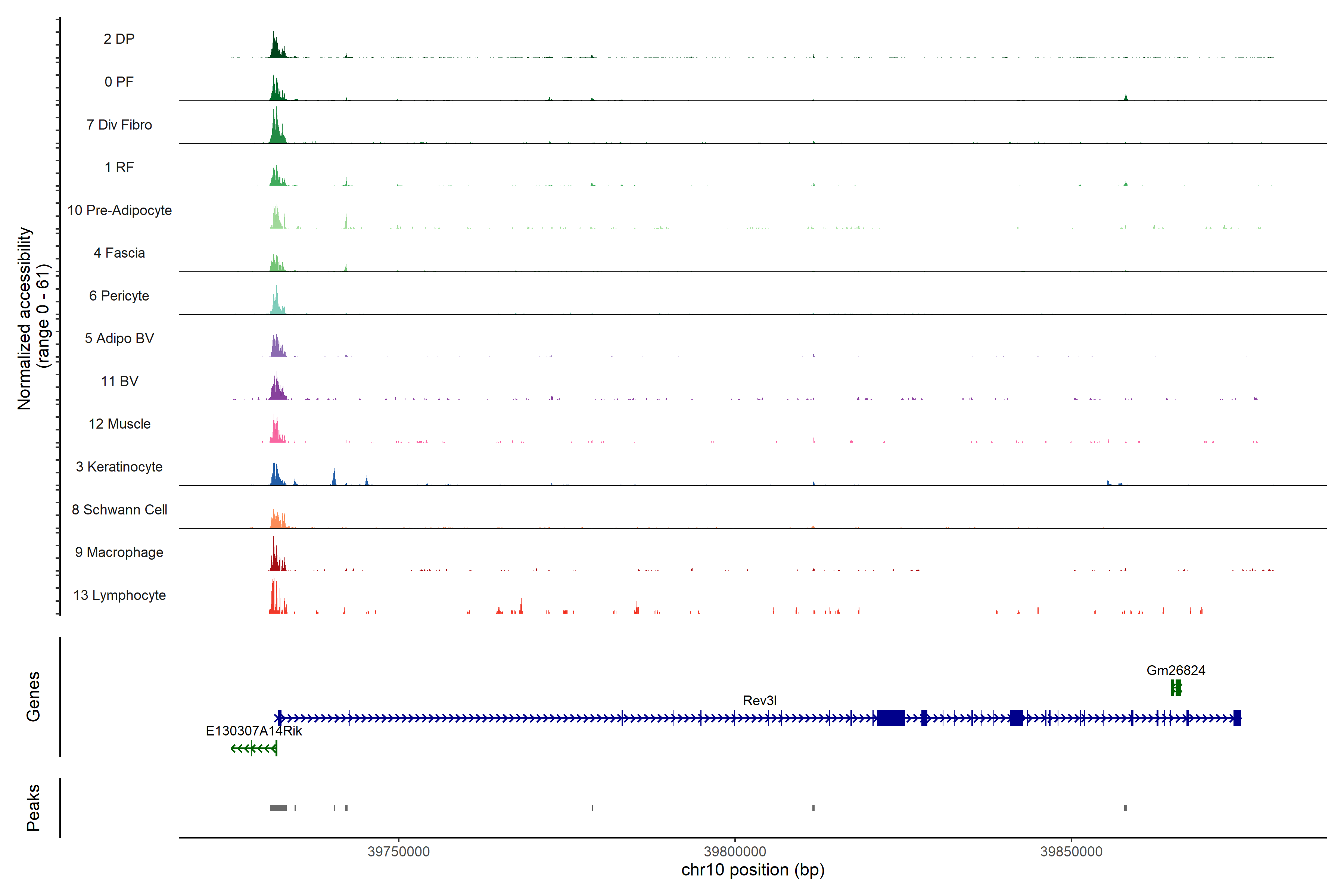The height and width of the screenshot is (896, 1344).
Task: Click the 13 Lymphocyte track label
Action: coord(119,595)
